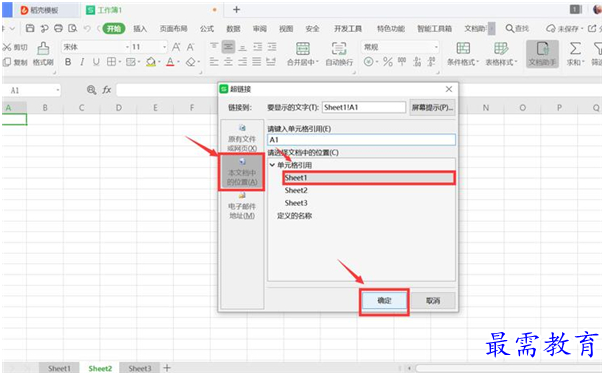
Task: Open Print Preview from quick access toolbar
Action: click(72, 28)
